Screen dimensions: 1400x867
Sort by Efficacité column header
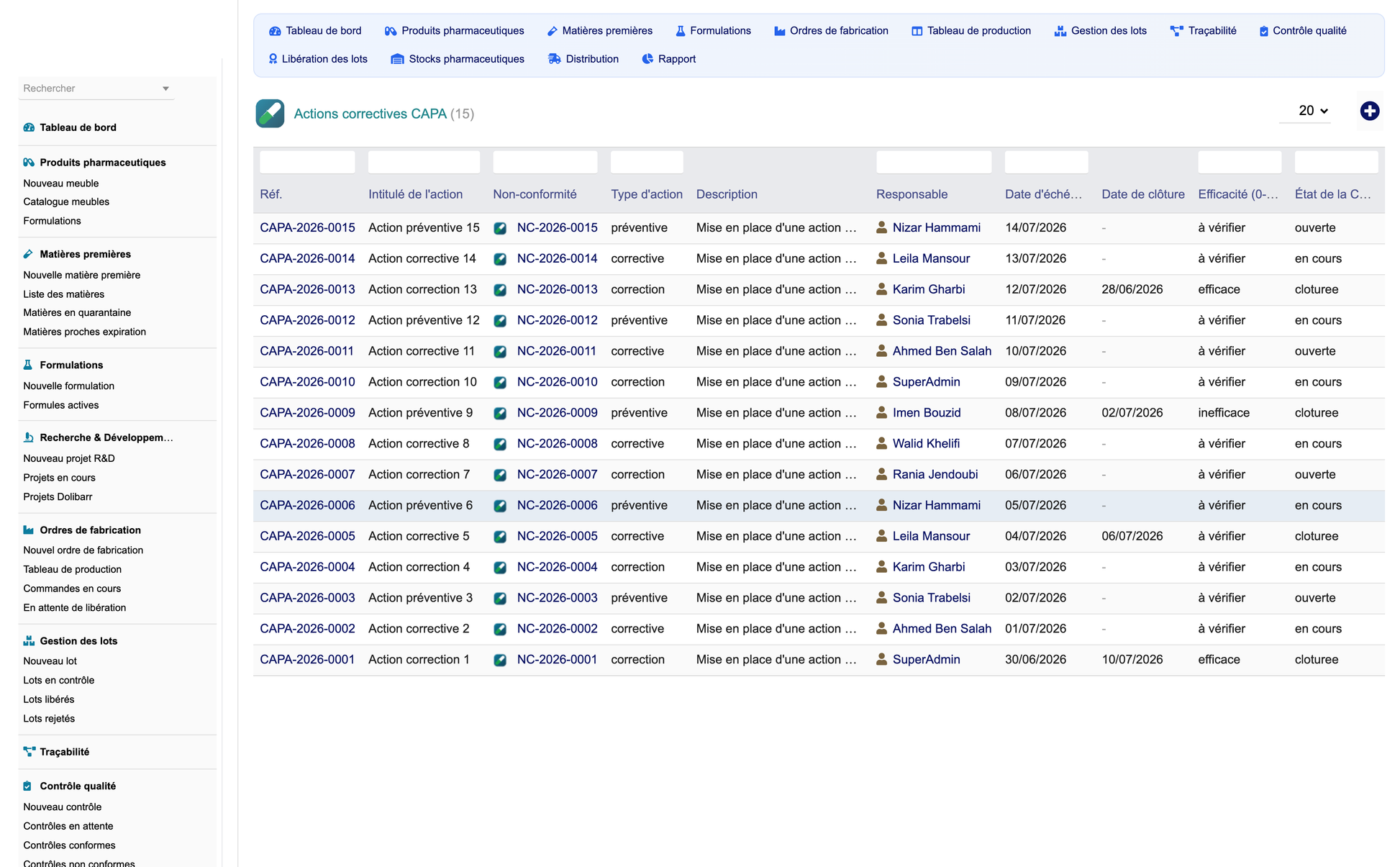click(1238, 194)
